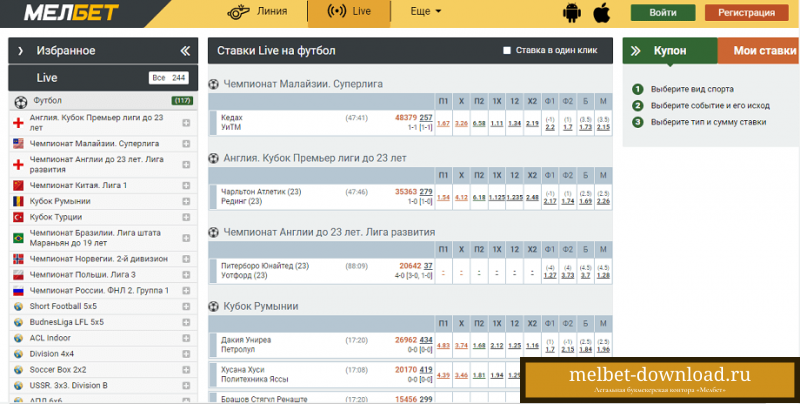Select Б odds 1.69 for Чарльтон Атлетик
The image size is (800, 404).
point(586,201)
